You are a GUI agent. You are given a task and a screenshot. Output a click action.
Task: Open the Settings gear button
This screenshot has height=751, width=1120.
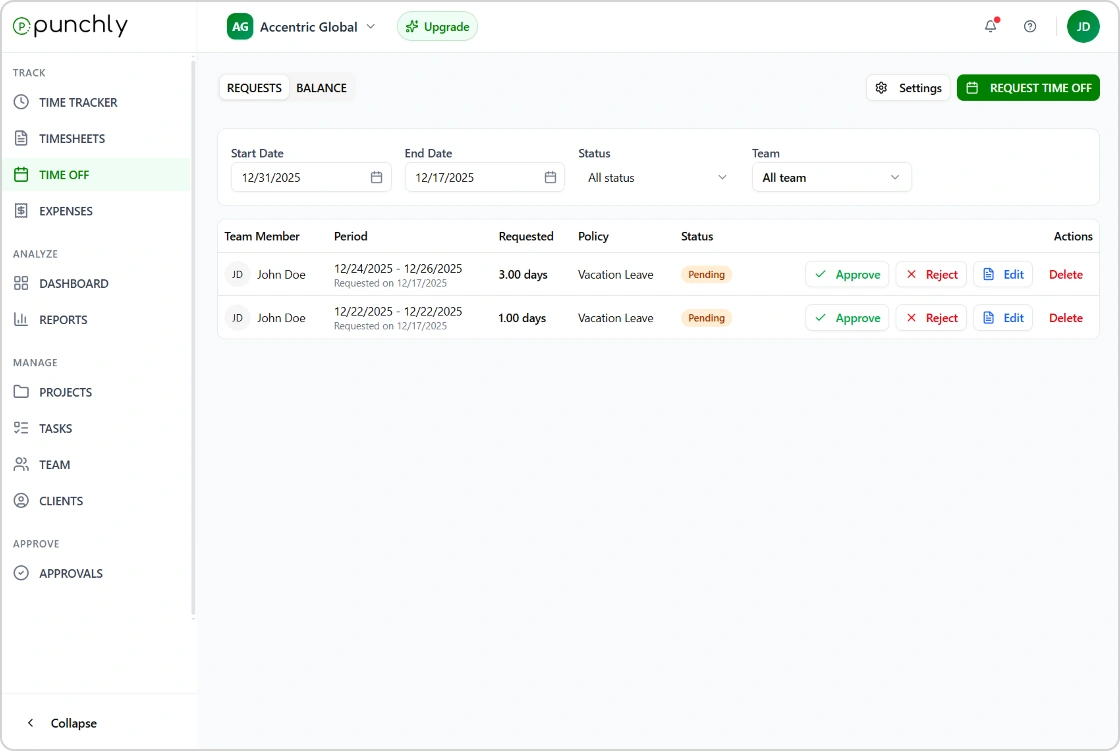coord(908,88)
